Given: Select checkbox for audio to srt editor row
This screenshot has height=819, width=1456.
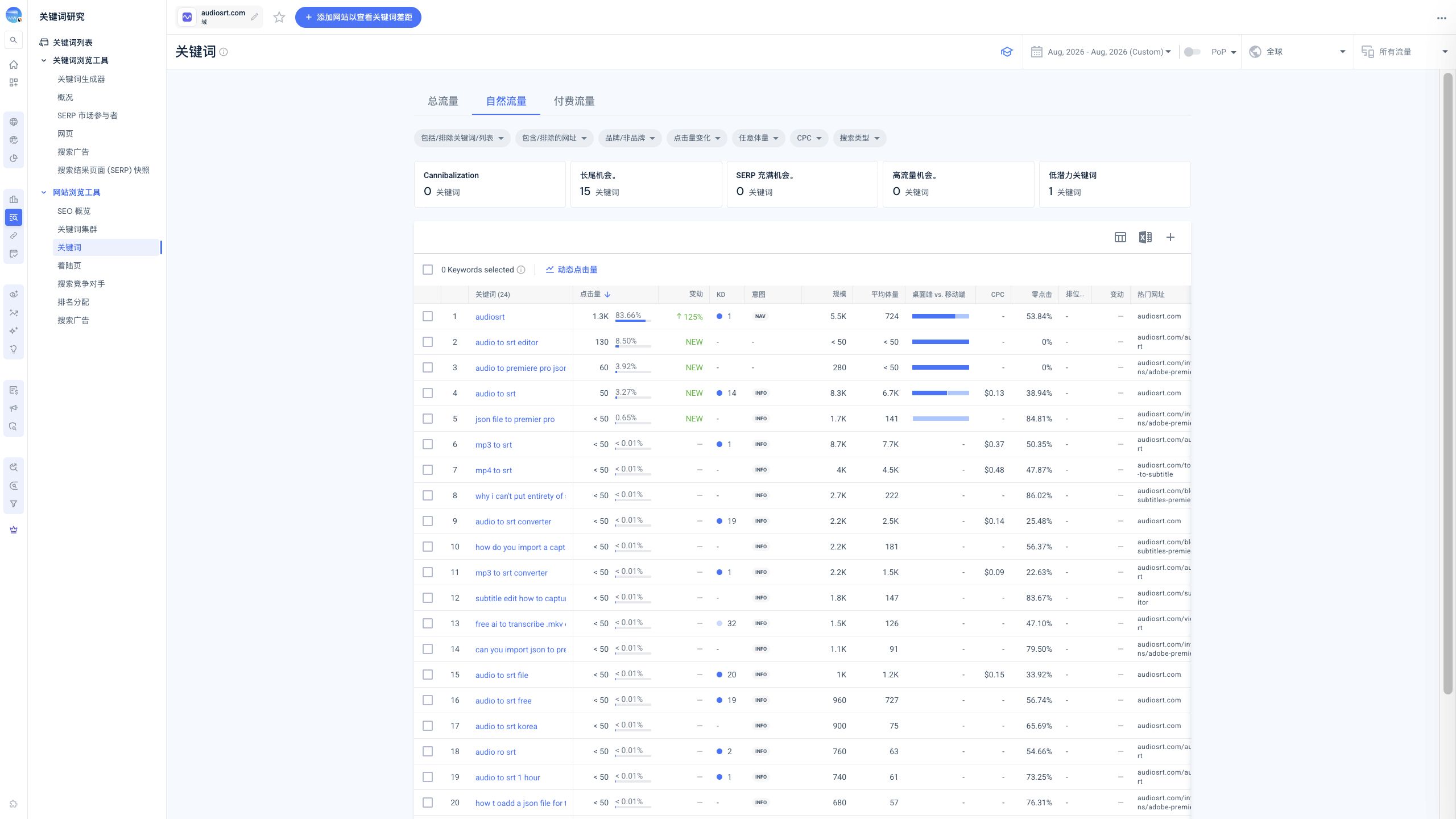Looking at the screenshot, I should 428,342.
